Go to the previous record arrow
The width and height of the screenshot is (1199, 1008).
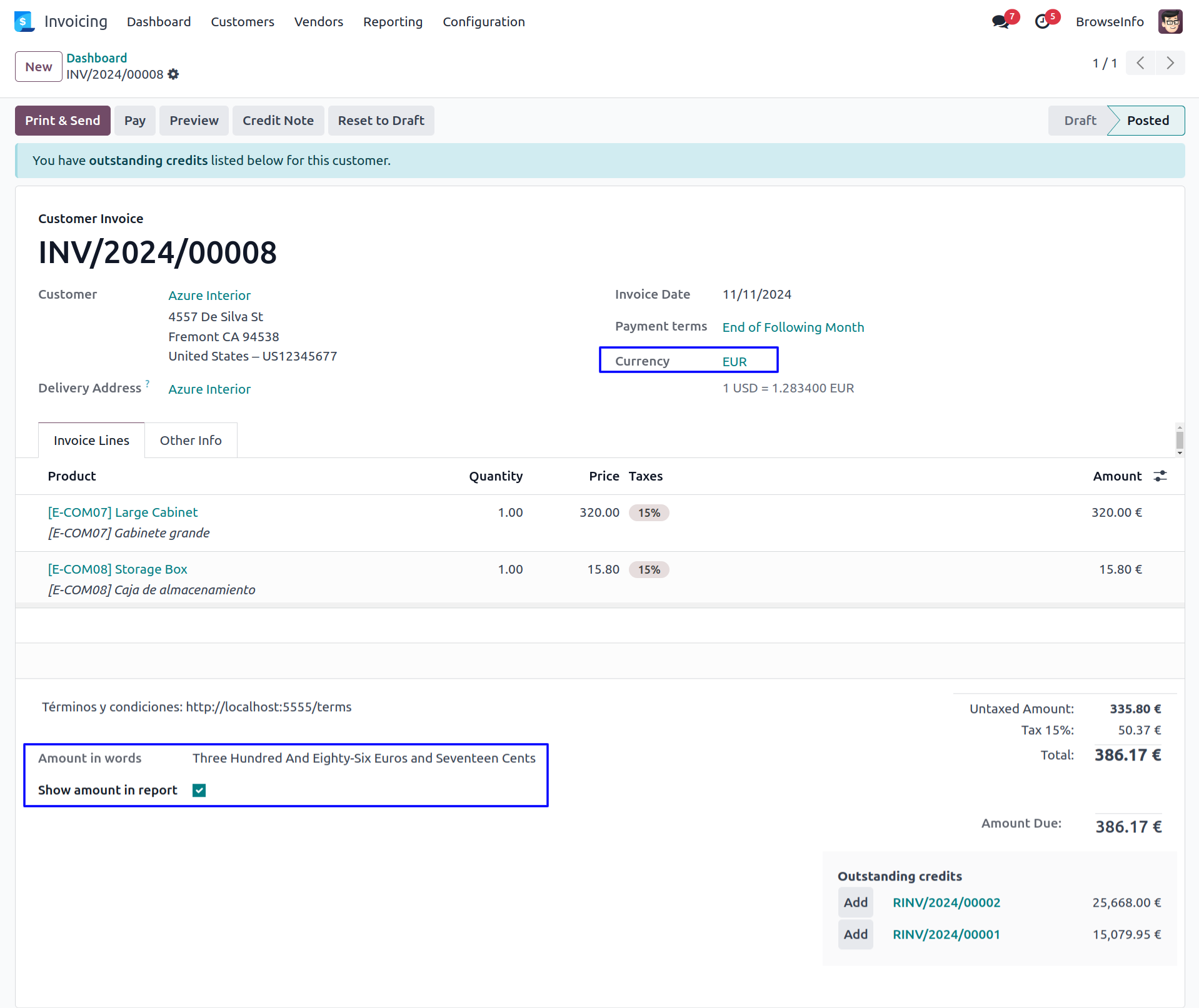pyautogui.click(x=1140, y=63)
